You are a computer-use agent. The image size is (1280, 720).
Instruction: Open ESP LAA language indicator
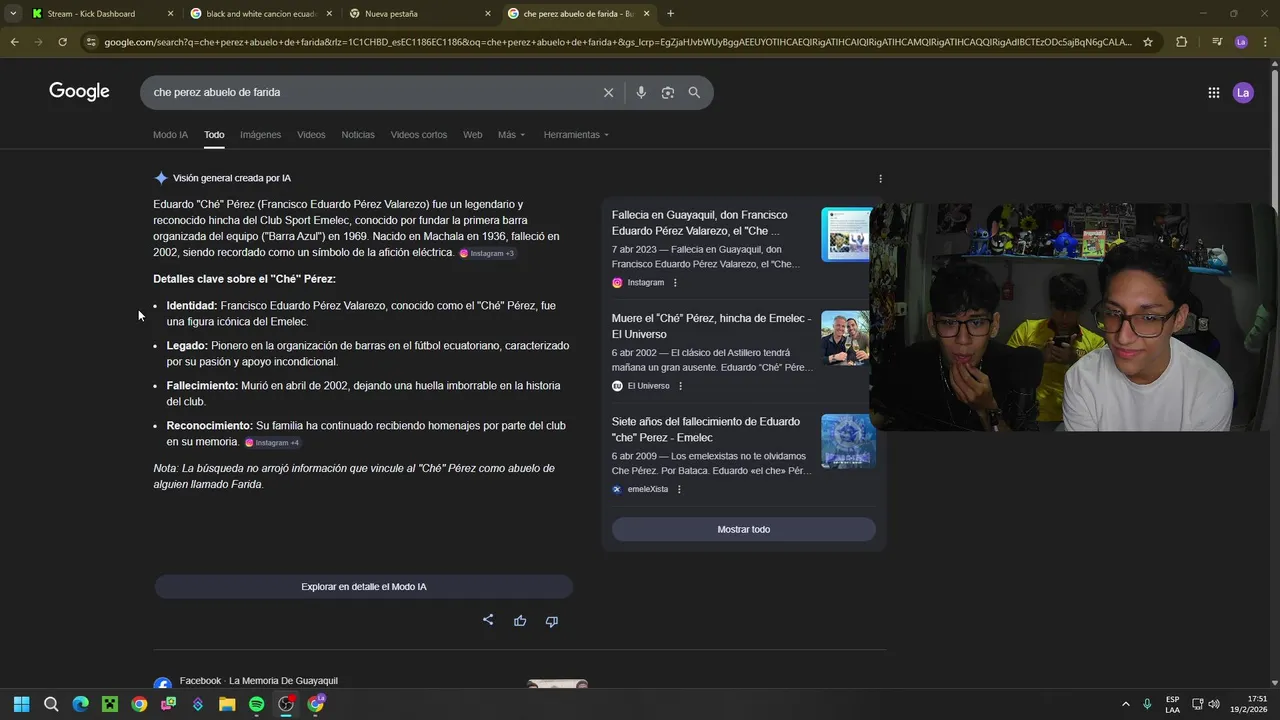tap(1172, 704)
